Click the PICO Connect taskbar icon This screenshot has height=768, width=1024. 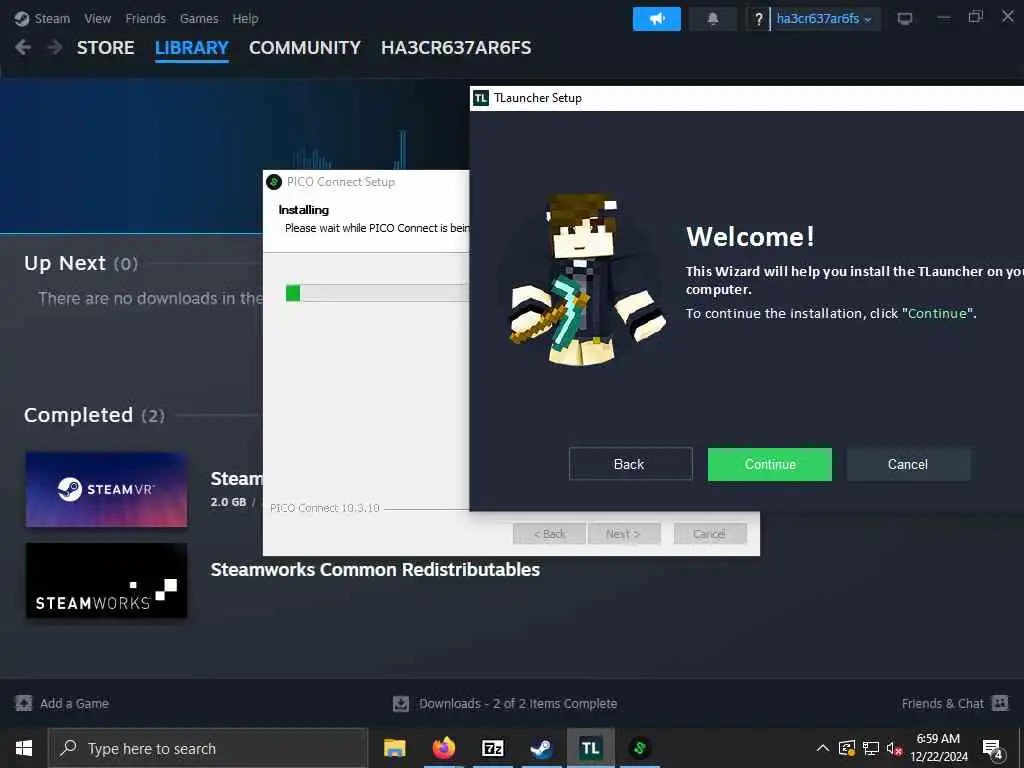point(639,748)
